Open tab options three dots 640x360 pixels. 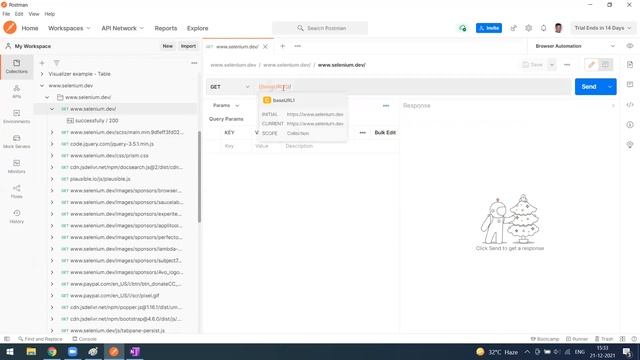(x=298, y=46)
